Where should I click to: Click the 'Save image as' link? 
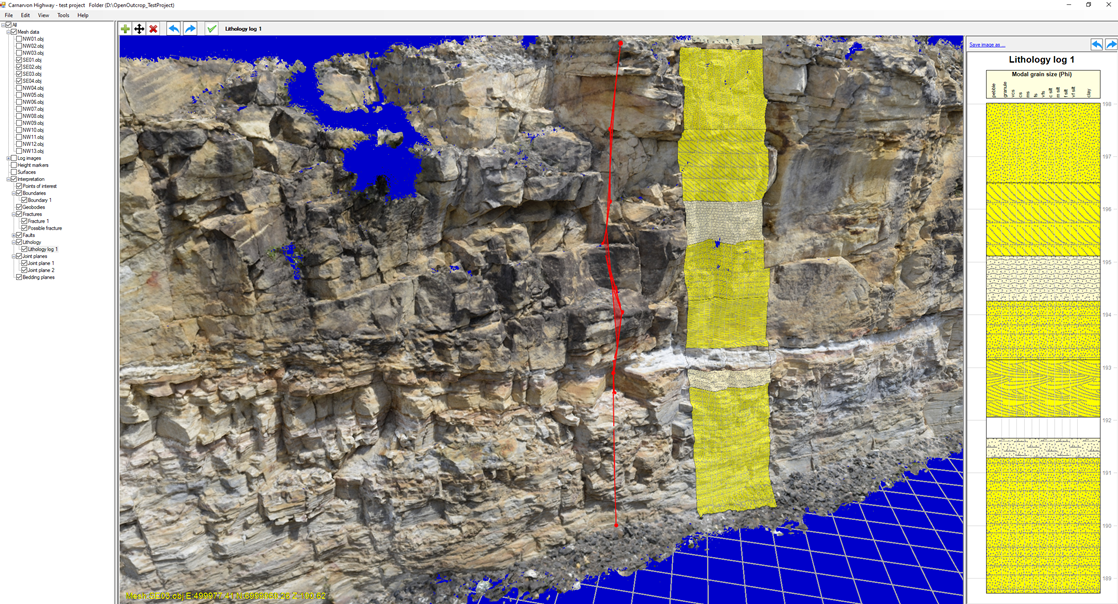pyautogui.click(x=986, y=45)
